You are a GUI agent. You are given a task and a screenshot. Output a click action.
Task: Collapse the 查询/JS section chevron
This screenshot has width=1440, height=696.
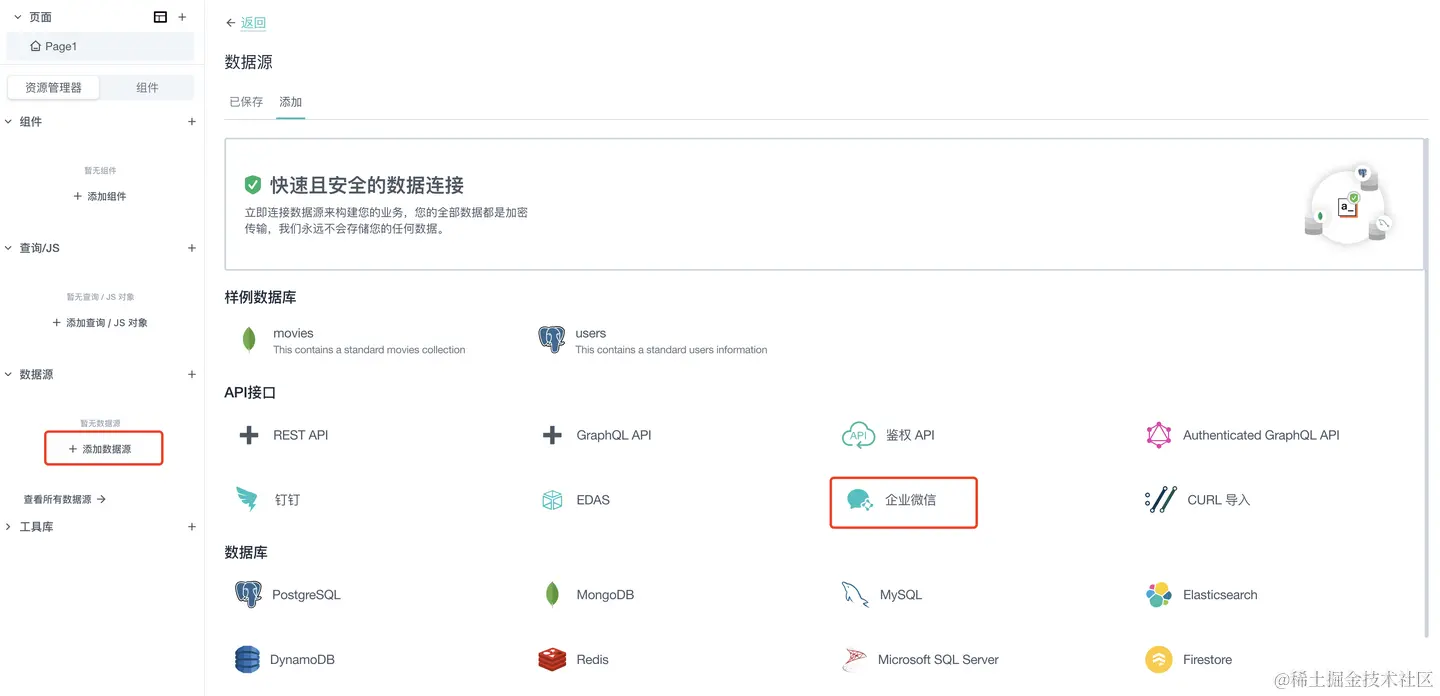[9, 248]
